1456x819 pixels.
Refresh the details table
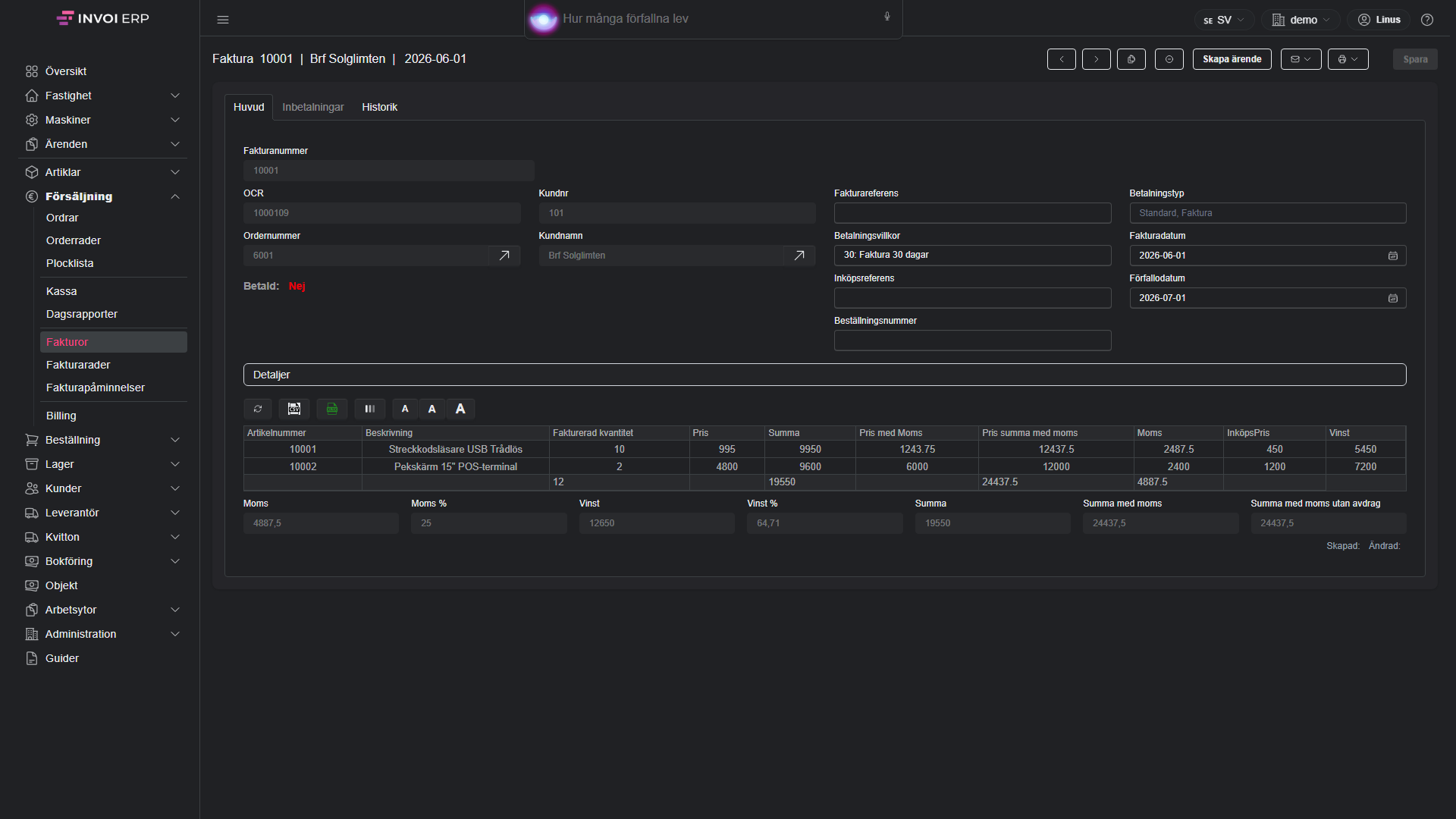(258, 409)
